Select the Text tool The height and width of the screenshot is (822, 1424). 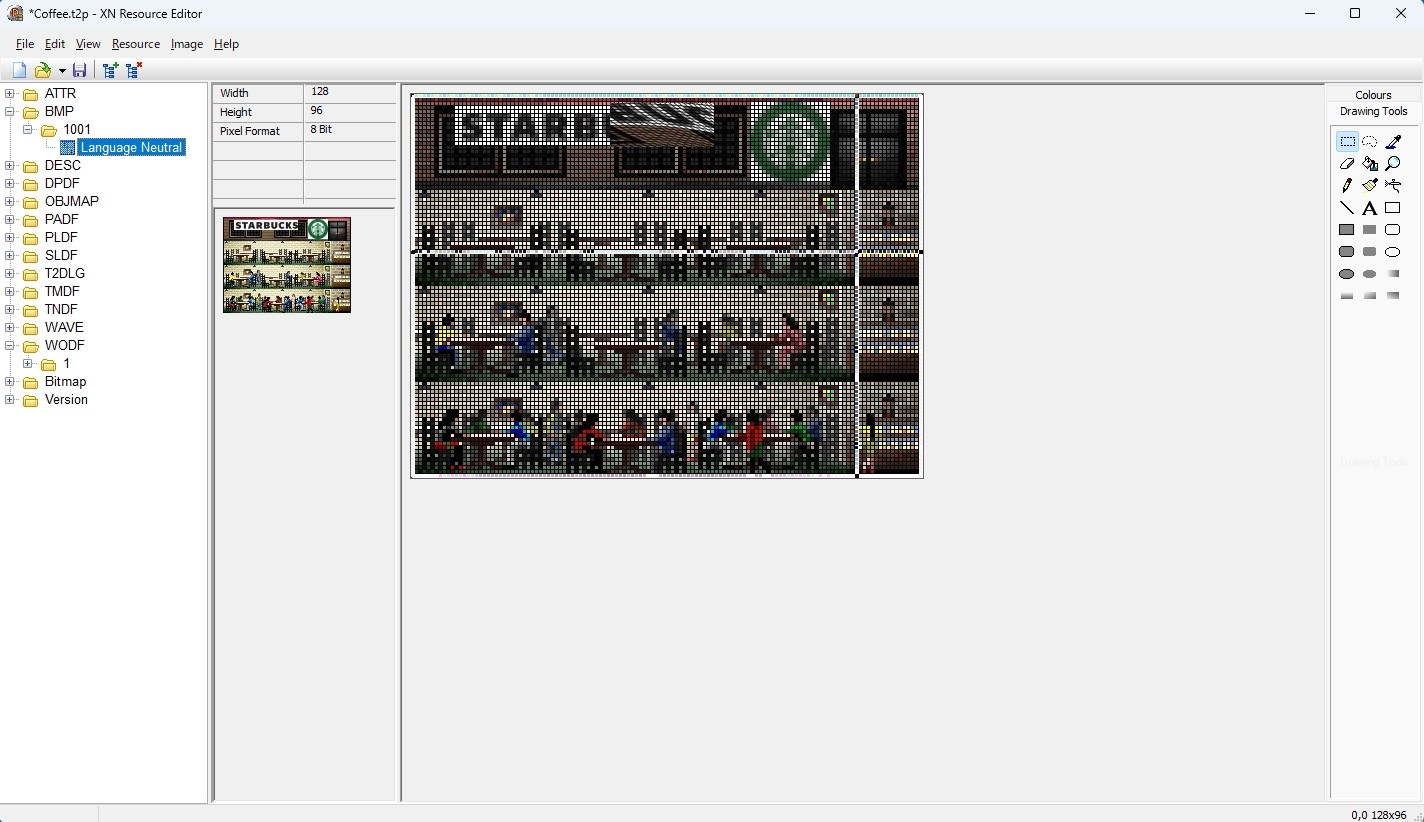click(x=1370, y=208)
